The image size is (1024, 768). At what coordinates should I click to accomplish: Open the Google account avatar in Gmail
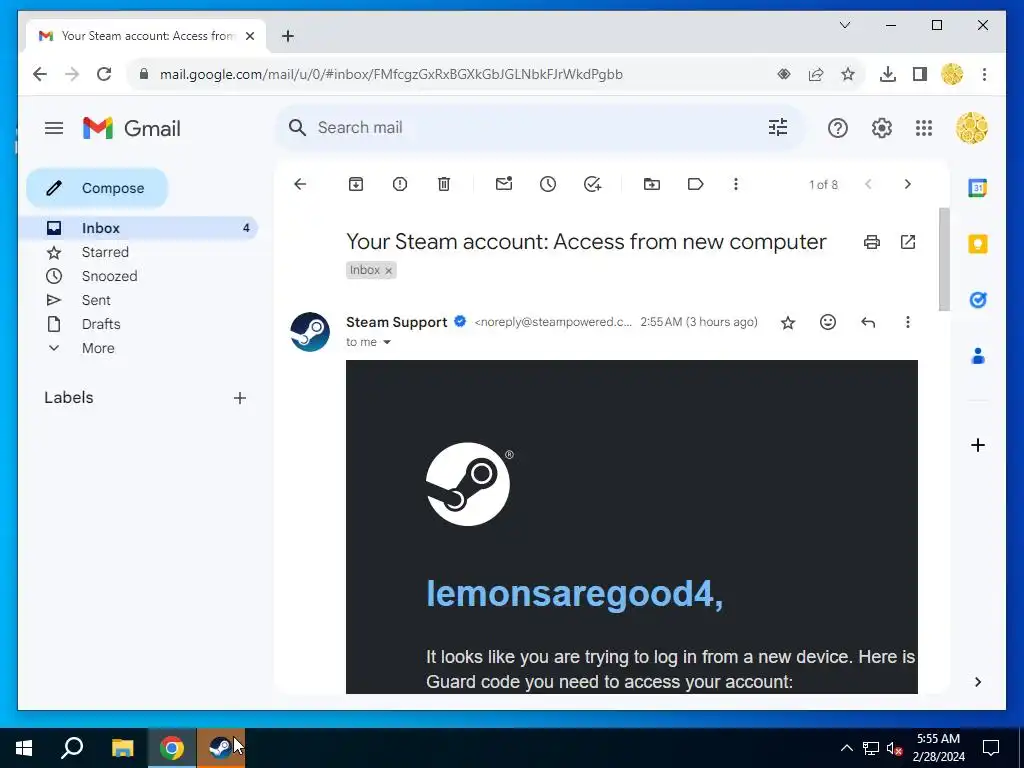click(972, 128)
